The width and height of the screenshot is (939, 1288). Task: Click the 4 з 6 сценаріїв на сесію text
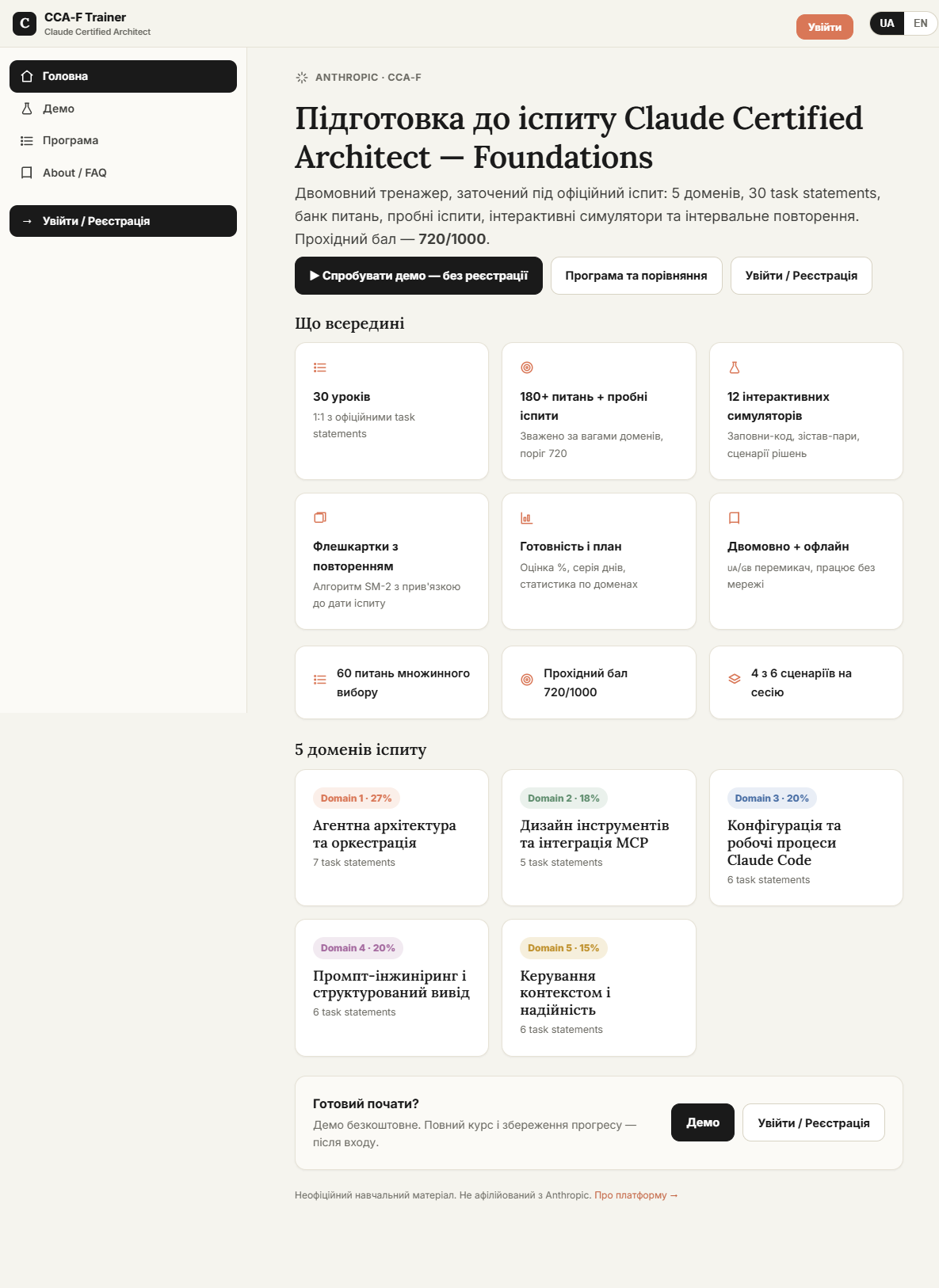(x=801, y=683)
